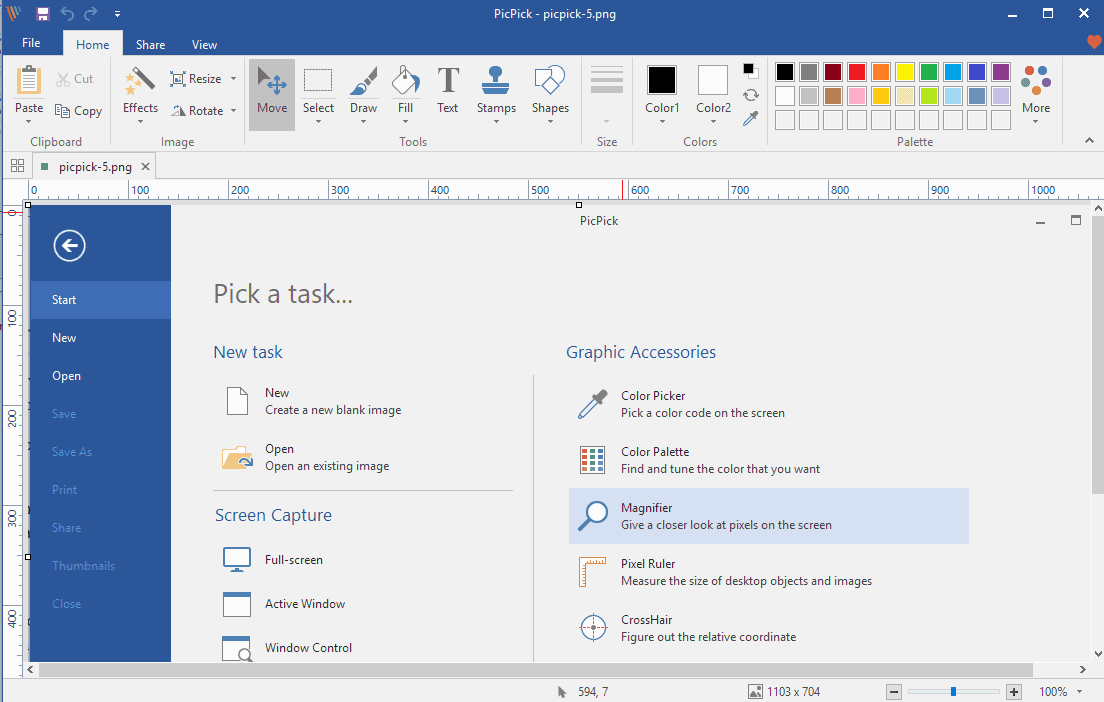1104x702 pixels.
Task: Click the tab thumbnails grid icon
Action: tap(17, 166)
